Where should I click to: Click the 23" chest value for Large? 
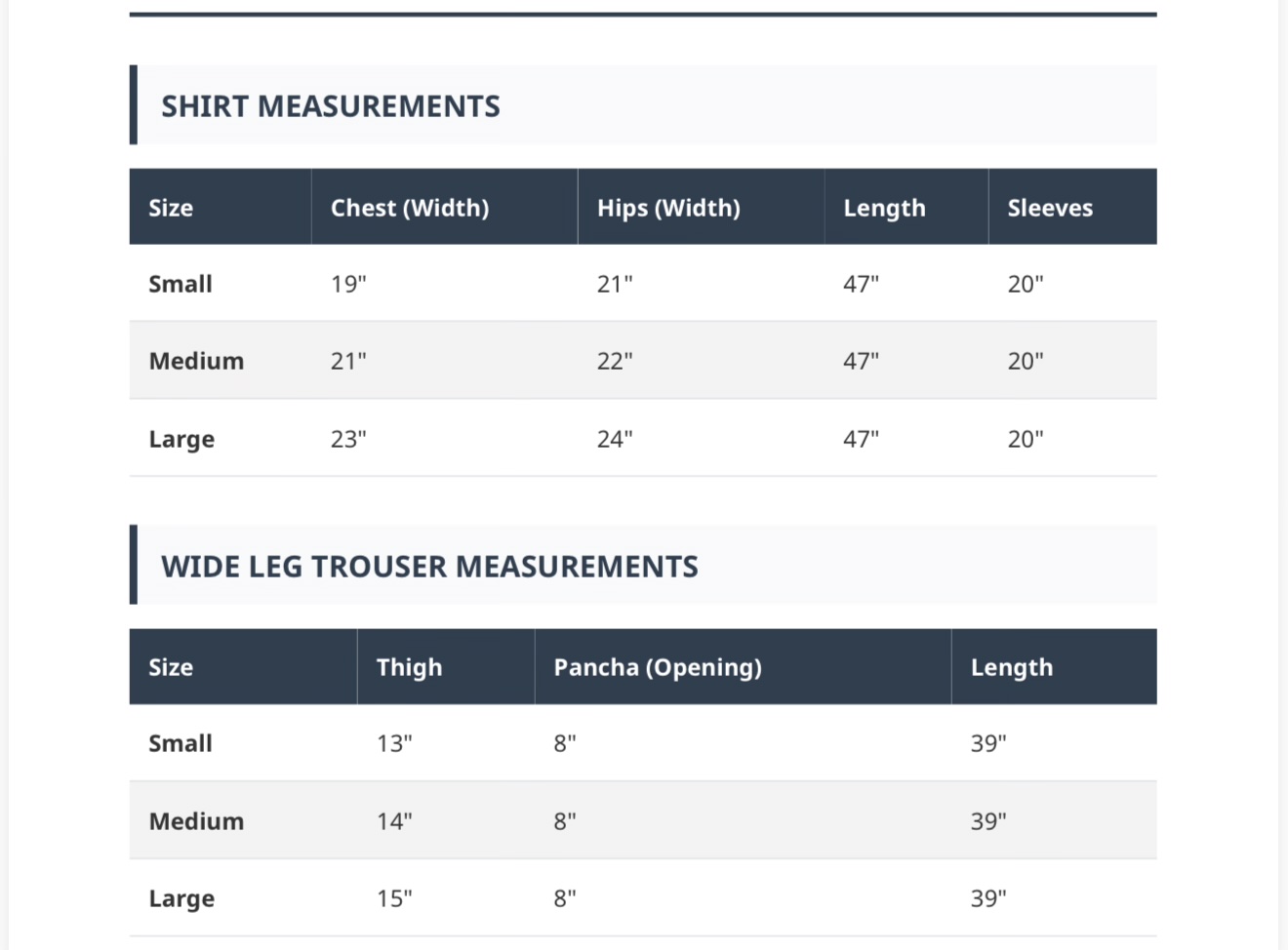pos(348,438)
